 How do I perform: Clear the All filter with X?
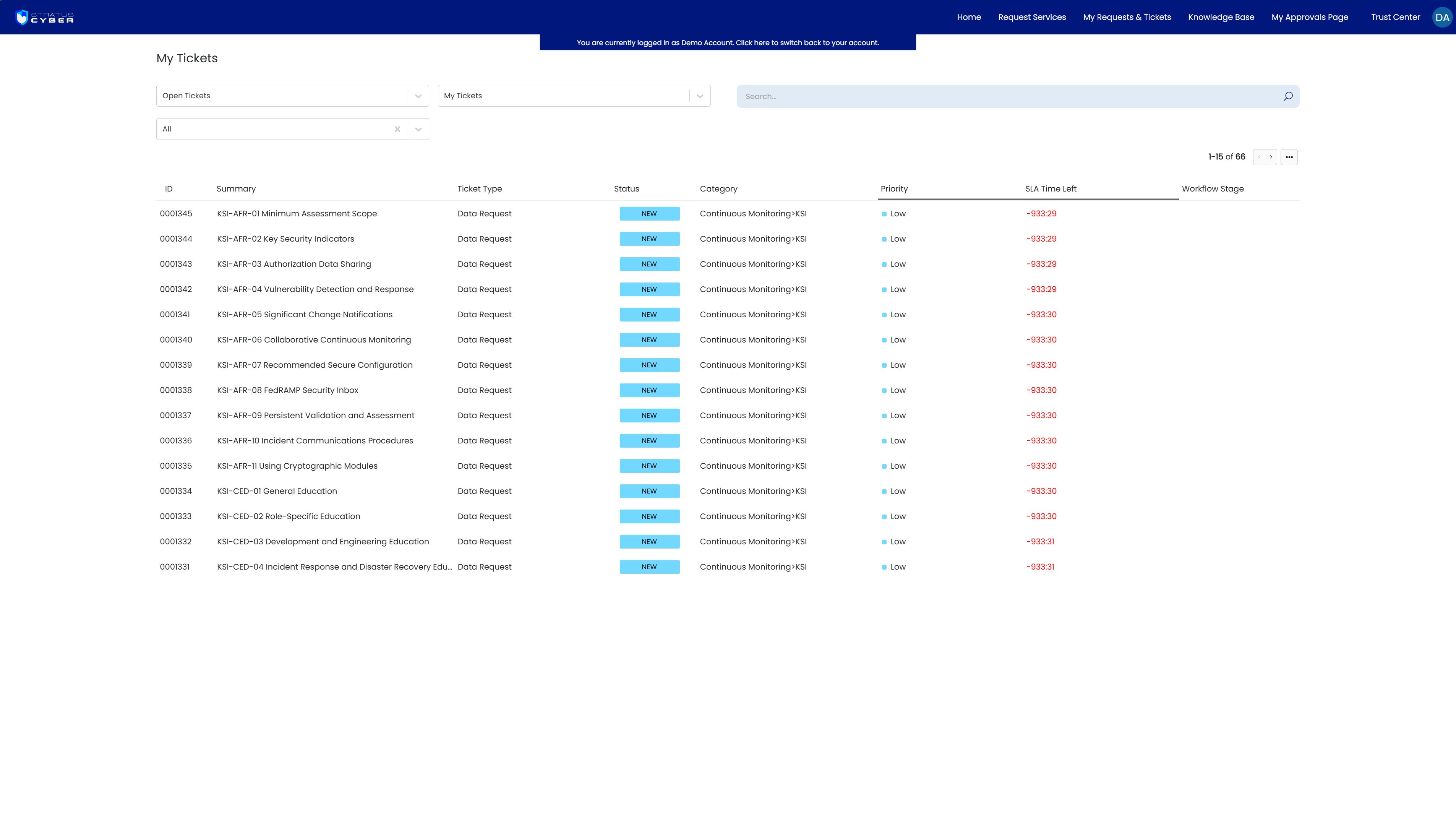tap(397, 129)
